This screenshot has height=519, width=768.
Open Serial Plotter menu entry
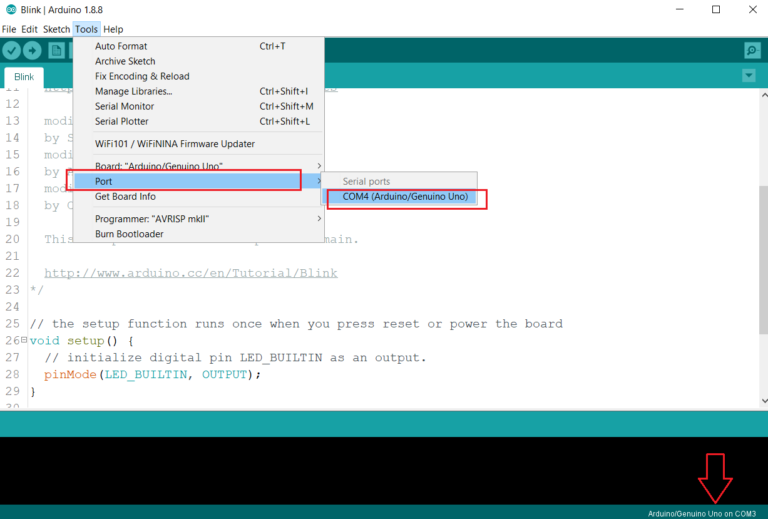pos(199,121)
